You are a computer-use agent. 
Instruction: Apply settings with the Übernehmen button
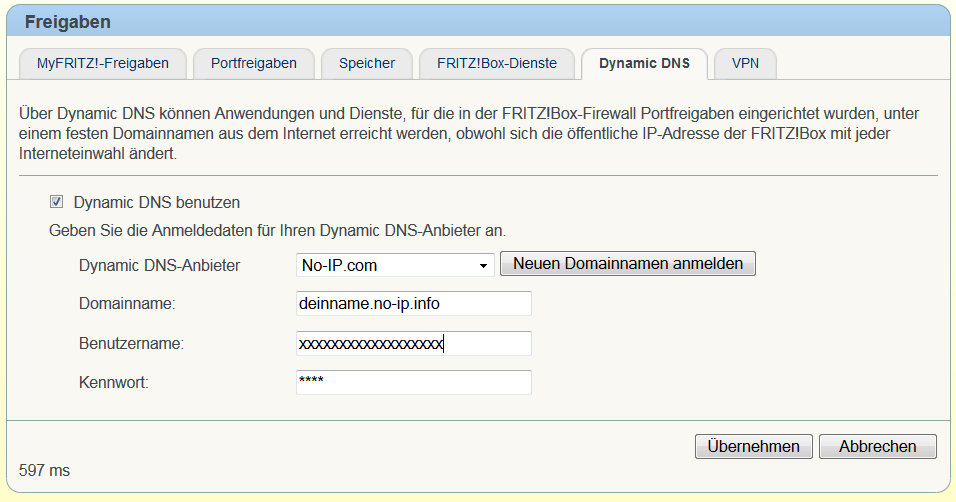pyautogui.click(x=753, y=446)
